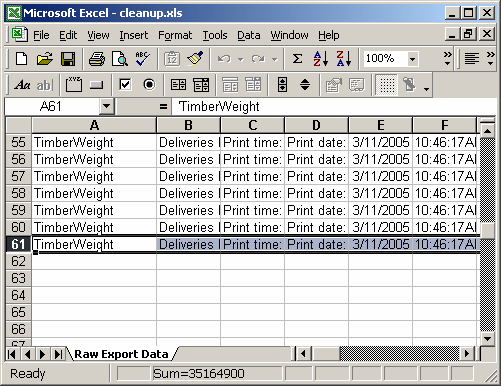Click the horizontal scrollbar thumb
Screen dimensions: 501x386
click(326, 354)
